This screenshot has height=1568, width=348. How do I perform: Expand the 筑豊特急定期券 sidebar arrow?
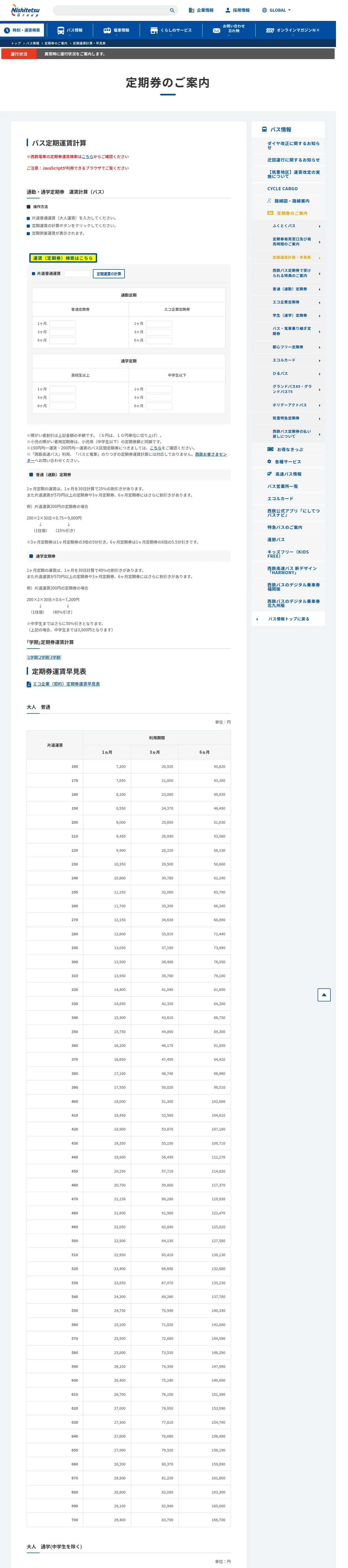(319, 419)
